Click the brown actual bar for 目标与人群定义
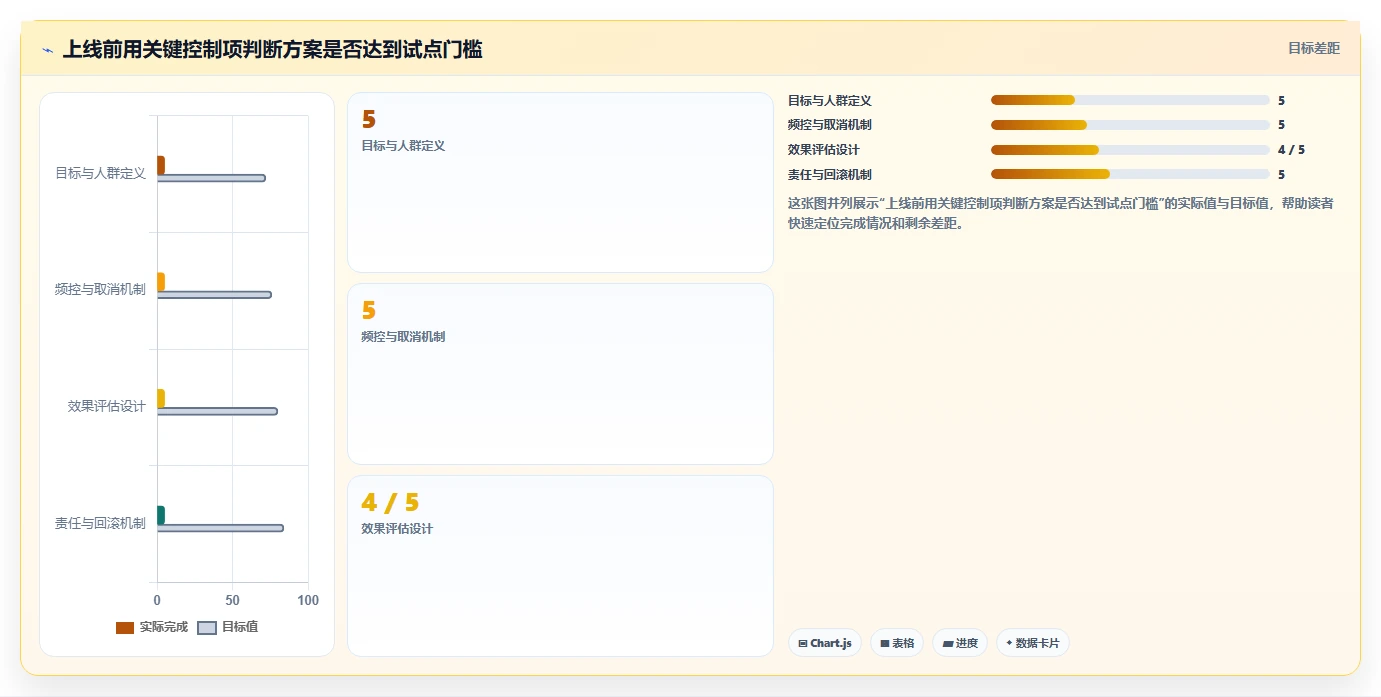Image resolution: width=1381 pixels, height=697 pixels. (x=161, y=165)
